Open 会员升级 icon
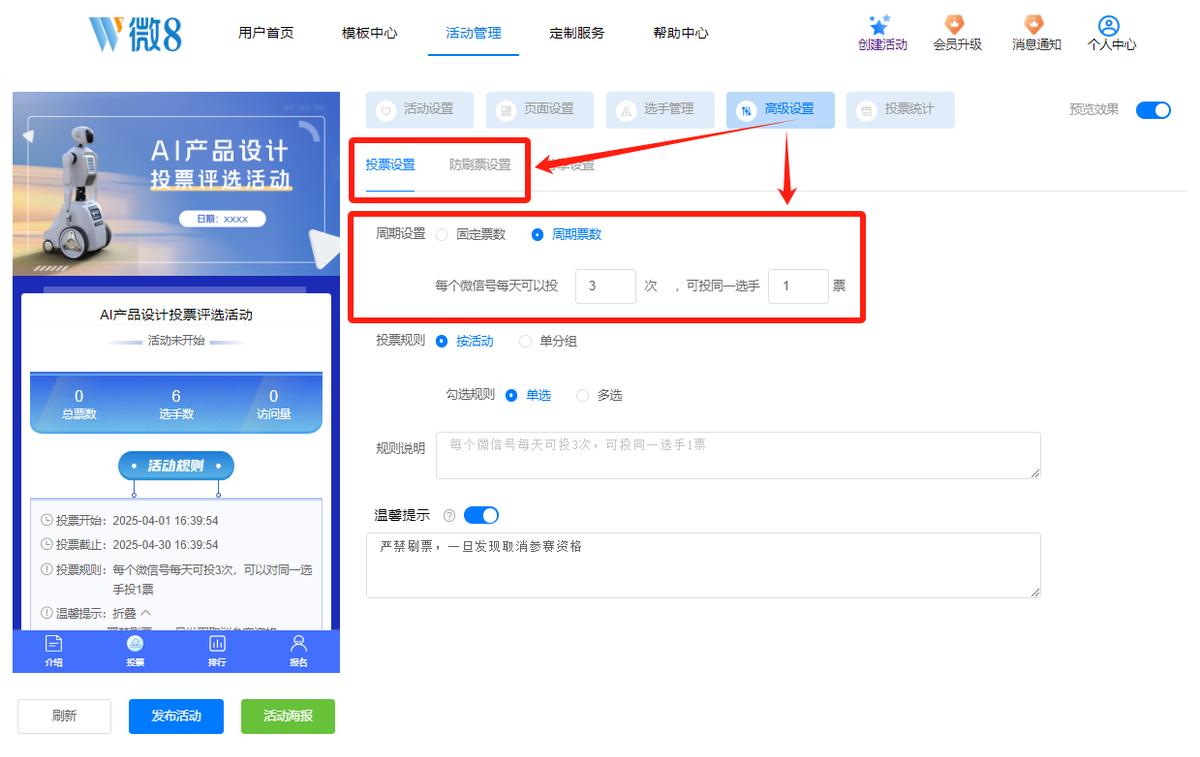 coord(956,25)
